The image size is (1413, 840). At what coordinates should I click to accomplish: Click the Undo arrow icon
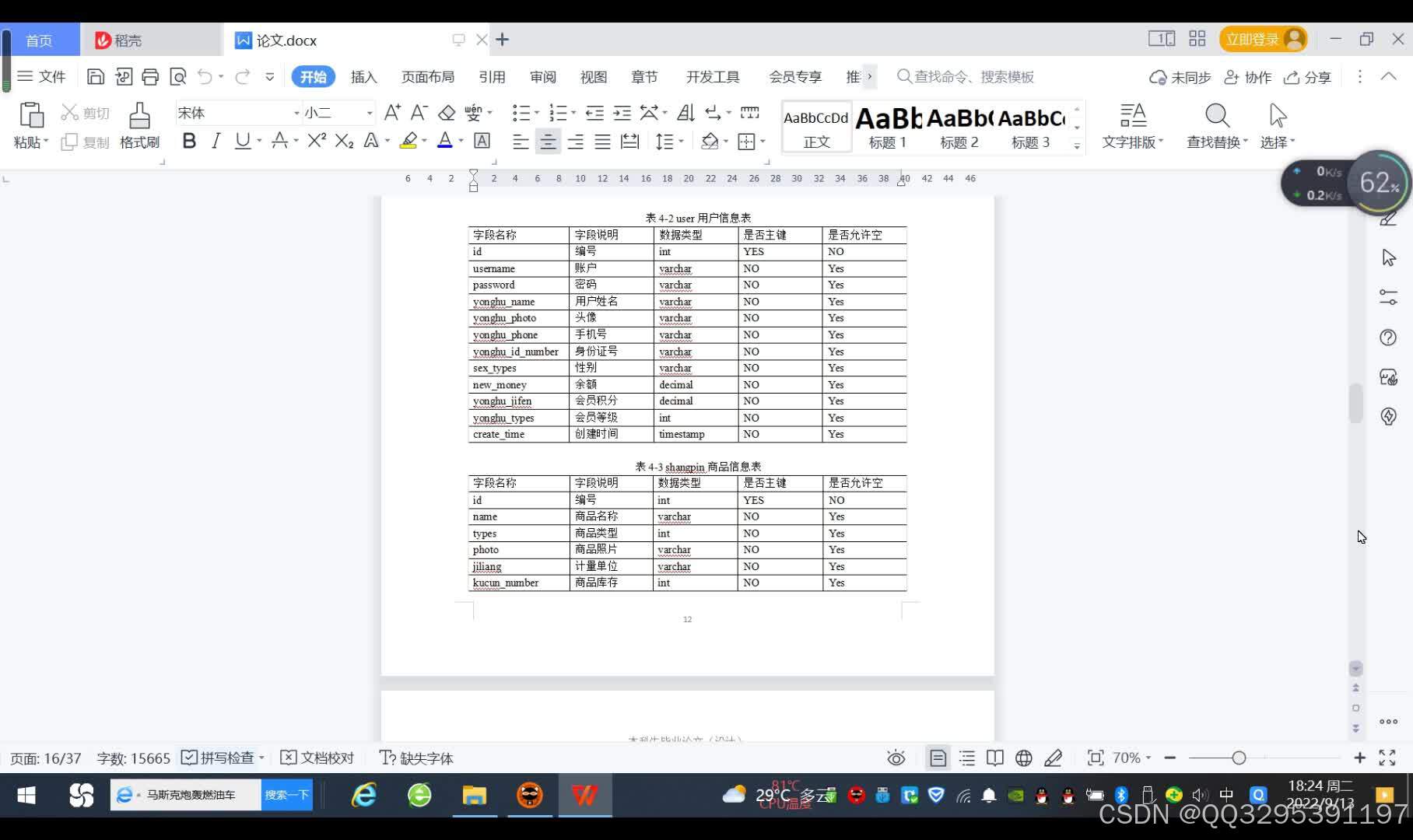pyautogui.click(x=205, y=76)
